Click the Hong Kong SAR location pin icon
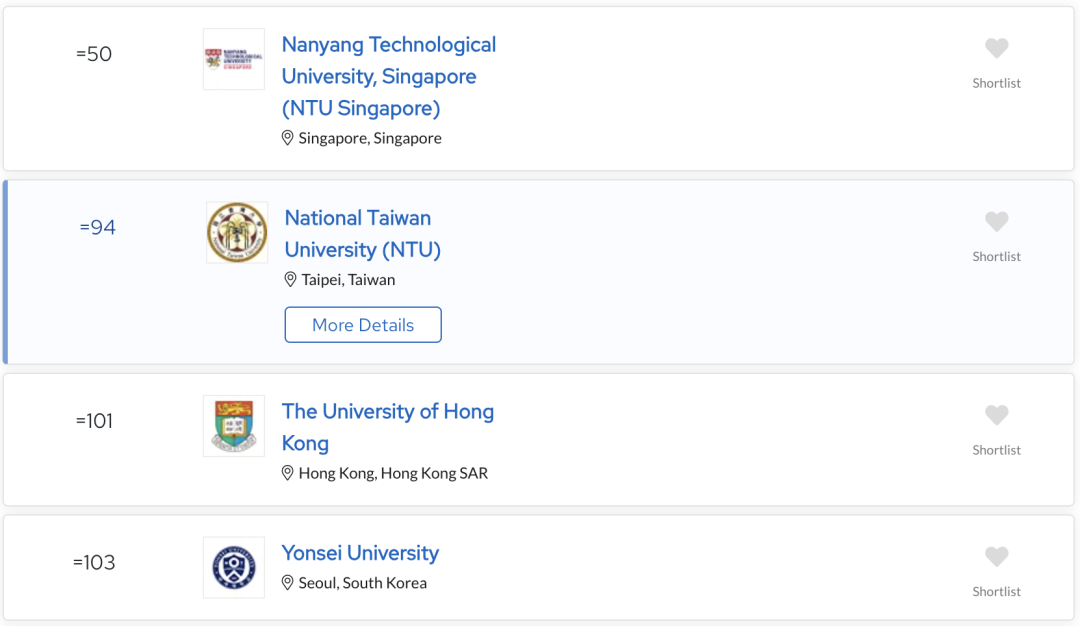This screenshot has height=626, width=1080. 288,473
